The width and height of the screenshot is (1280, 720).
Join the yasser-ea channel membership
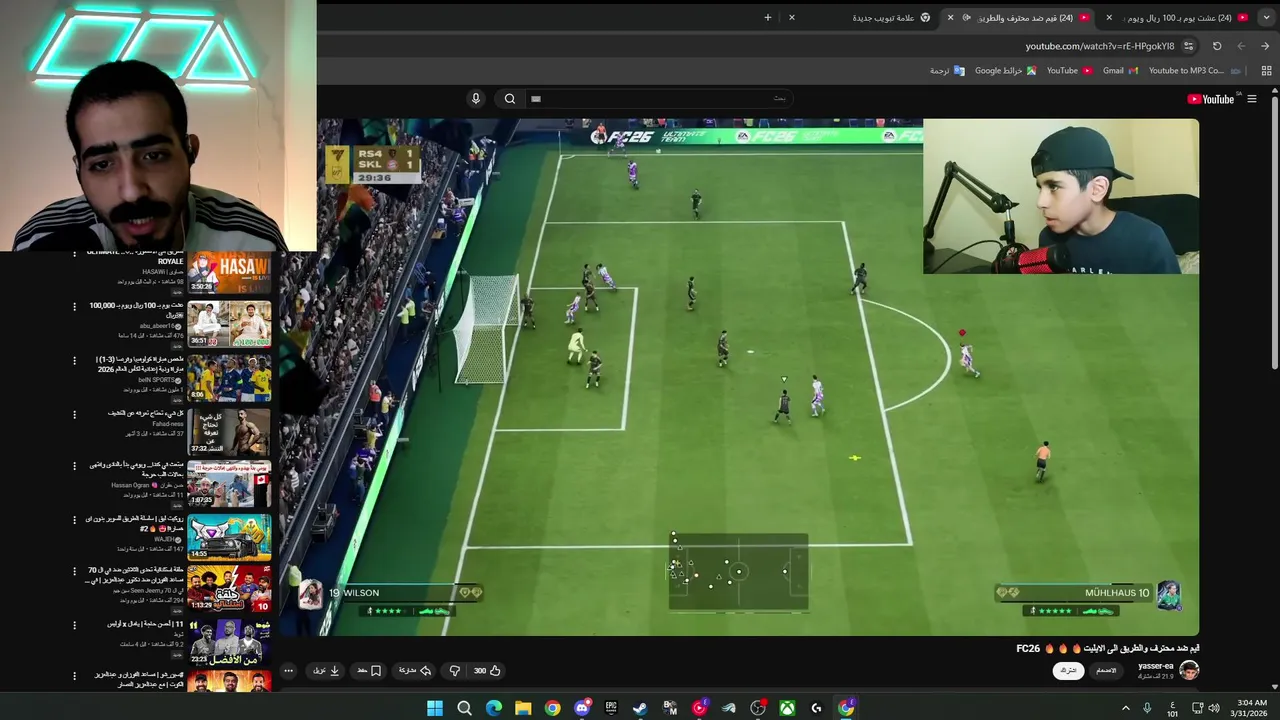(x=1106, y=670)
